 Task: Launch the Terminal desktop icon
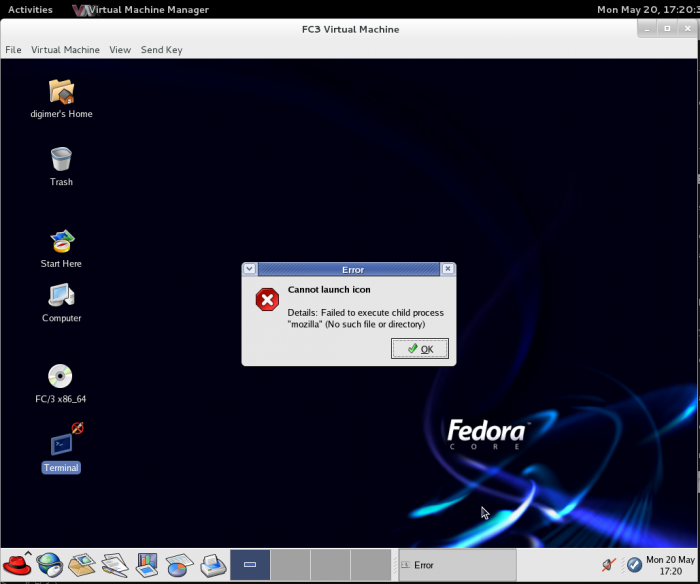point(61,445)
